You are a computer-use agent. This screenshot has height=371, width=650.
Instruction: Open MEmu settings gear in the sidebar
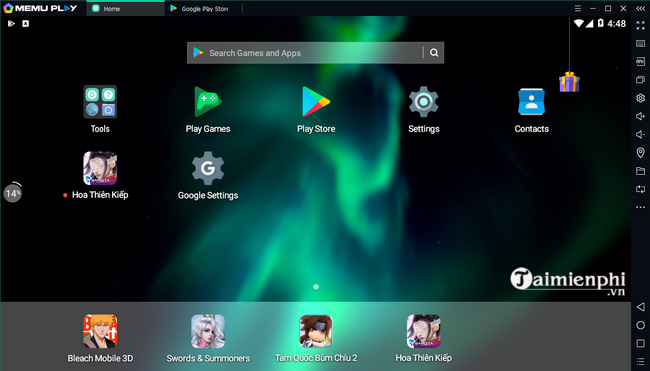[640, 98]
